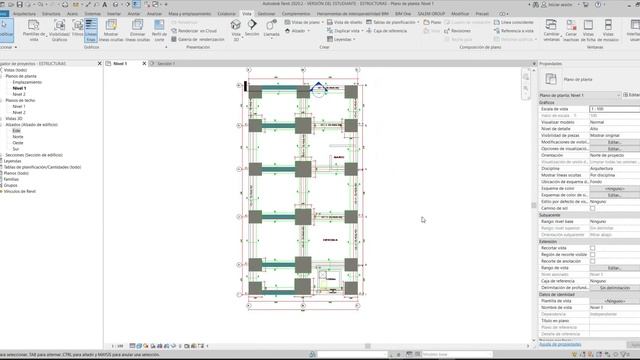
Task: Enable Recorte de anotación checkbox
Action: pyautogui.click(x=592, y=261)
